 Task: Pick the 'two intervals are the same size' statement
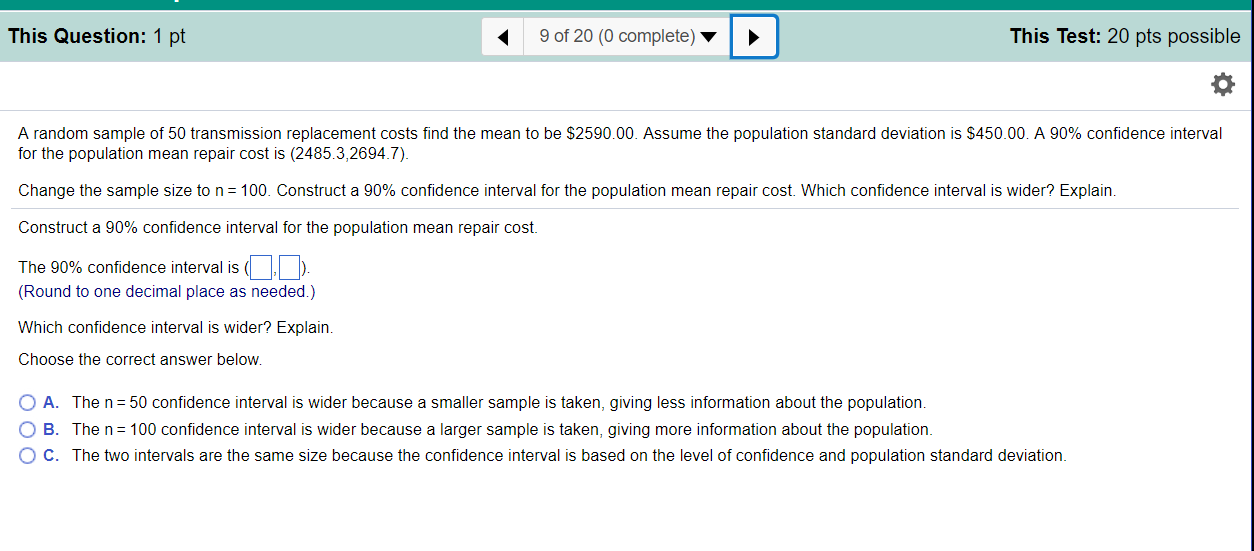569,456
